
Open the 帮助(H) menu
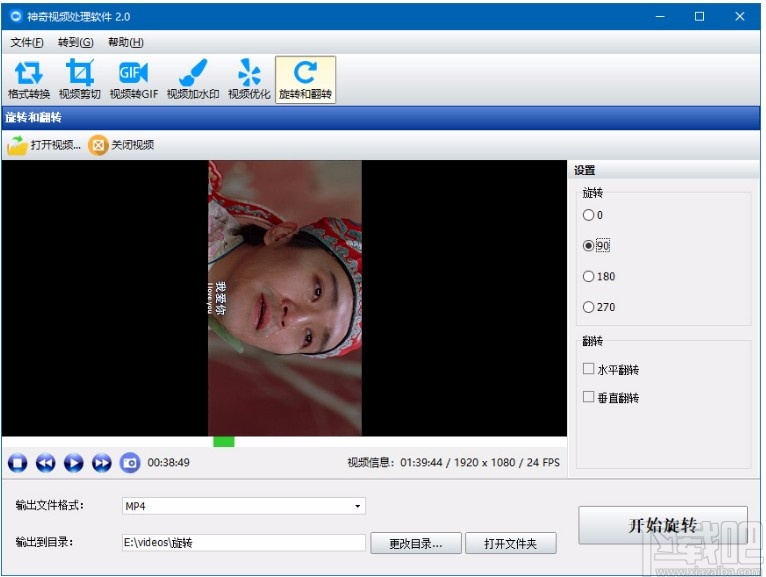coord(126,43)
